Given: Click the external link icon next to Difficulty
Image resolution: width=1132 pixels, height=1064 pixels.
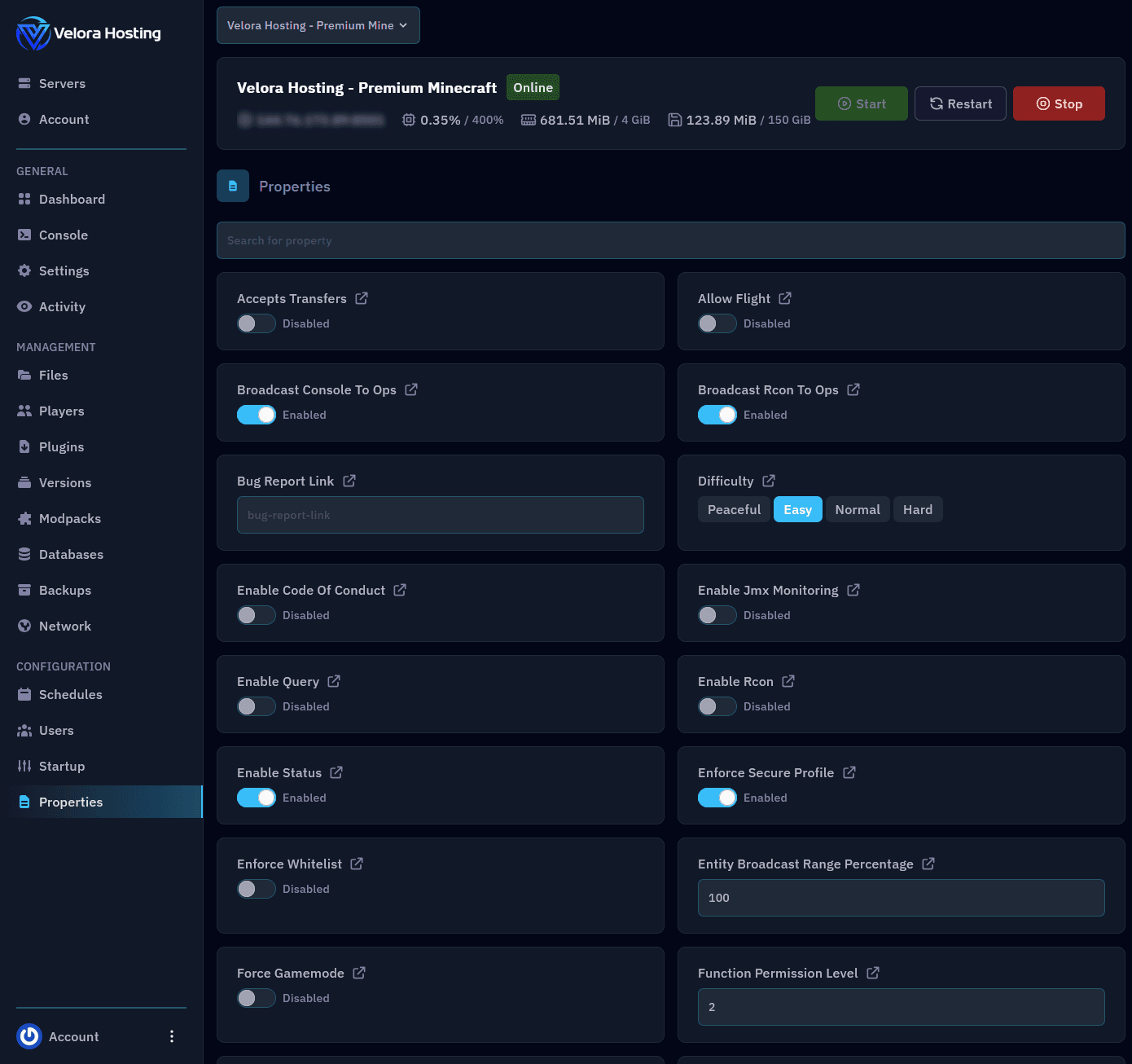Looking at the screenshot, I should click(x=768, y=481).
